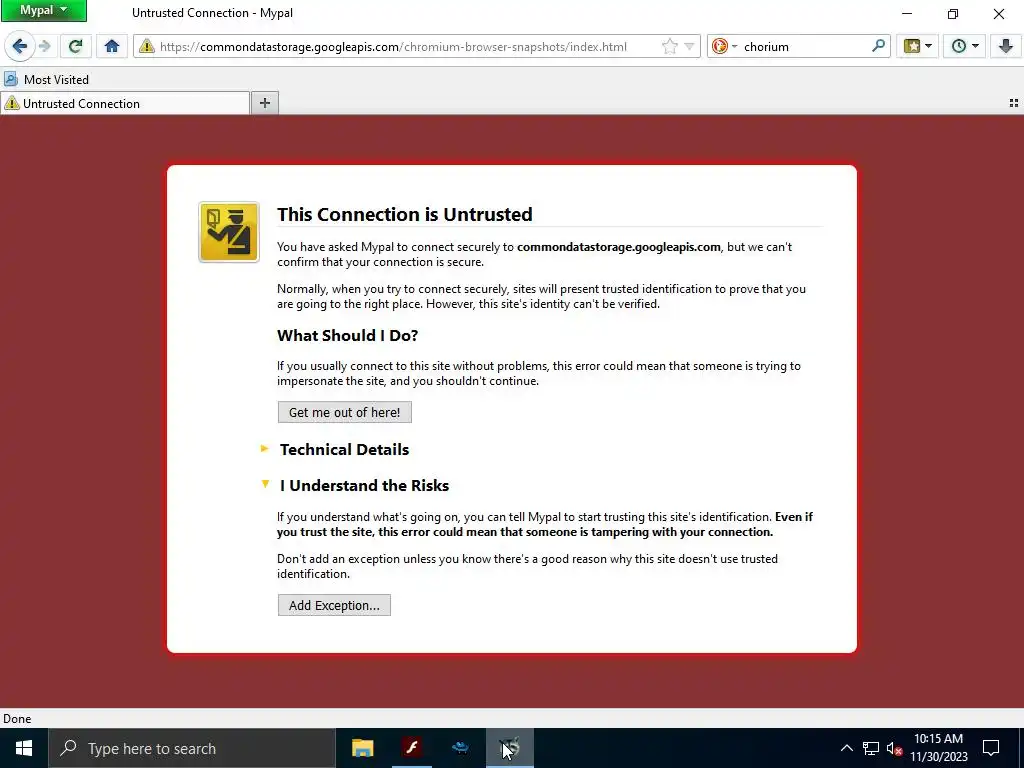Restore down the Mypal window
Viewport: 1024px width, 768px height.
click(953, 13)
